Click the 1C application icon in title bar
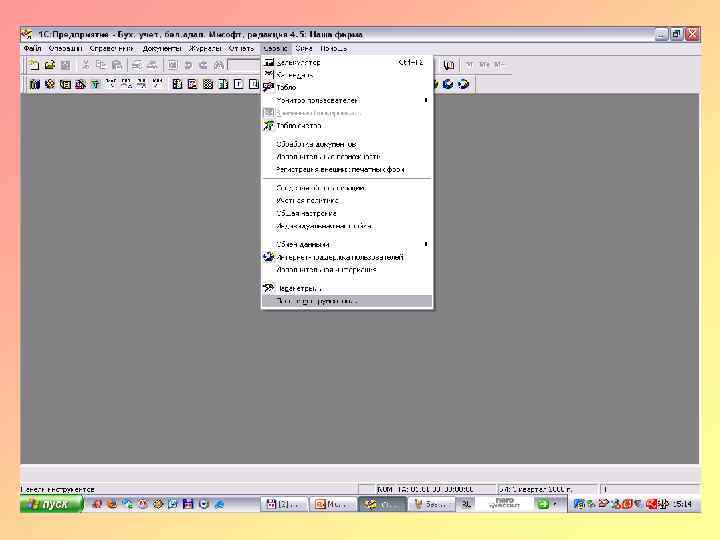Viewport: 720px width, 540px height. [28, 34]
